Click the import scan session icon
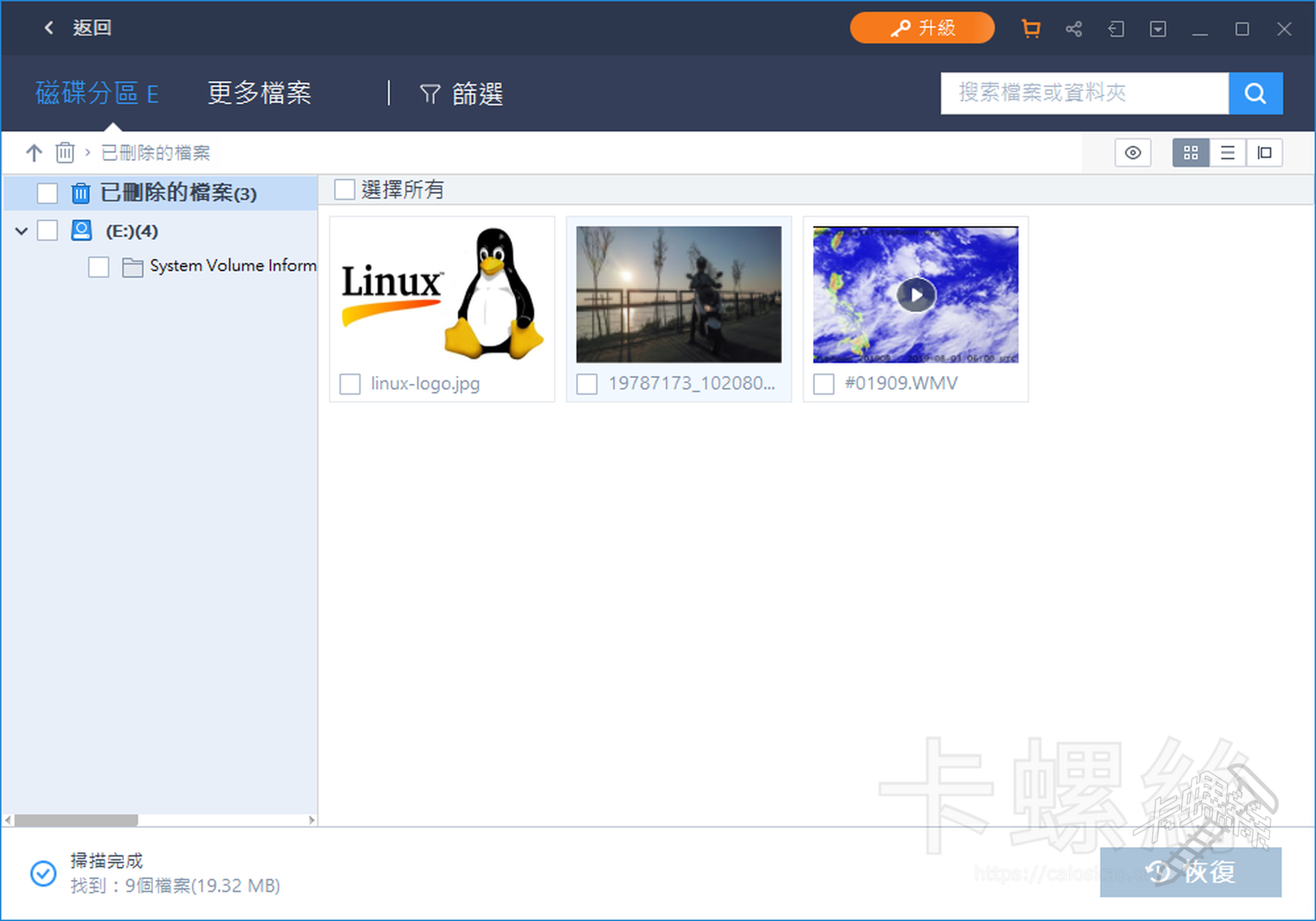The image size is (1316, 921). coord(1116,29)
